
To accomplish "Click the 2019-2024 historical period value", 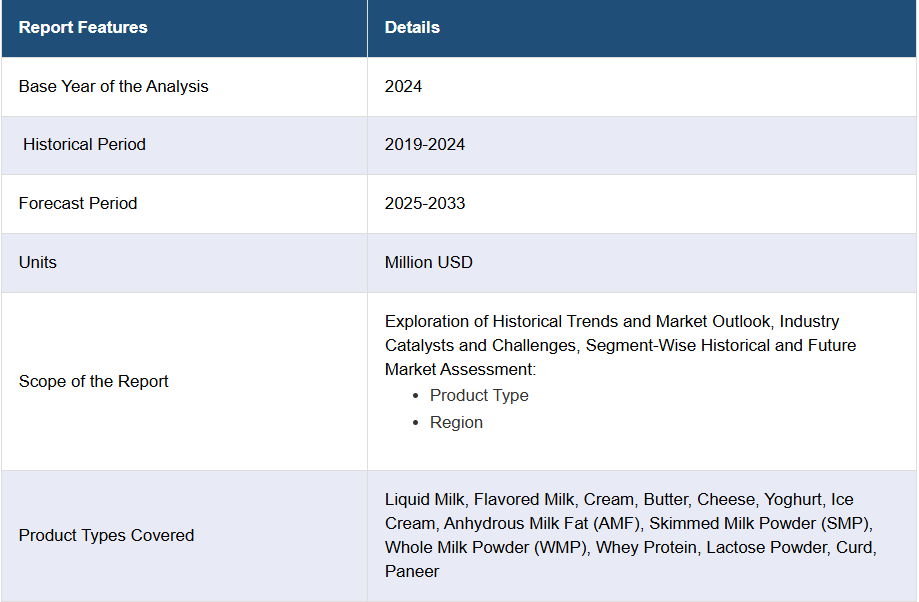I will [x=424, y=144].
